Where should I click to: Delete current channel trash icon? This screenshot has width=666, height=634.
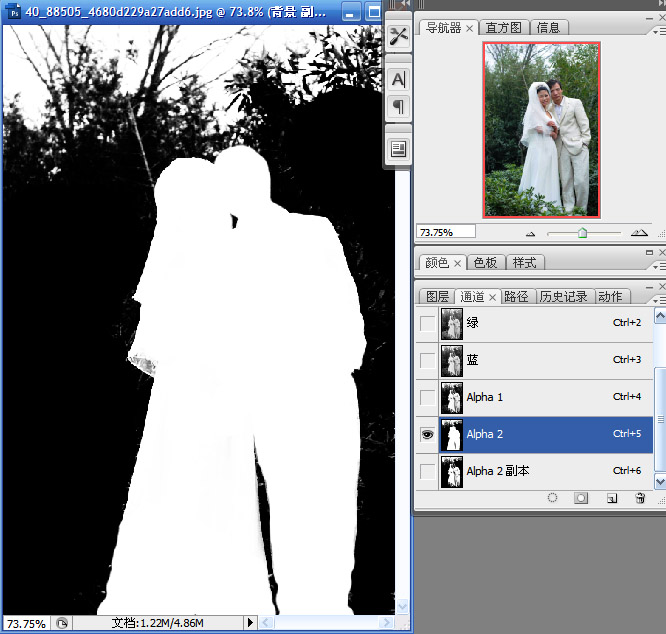coord(640,498)
